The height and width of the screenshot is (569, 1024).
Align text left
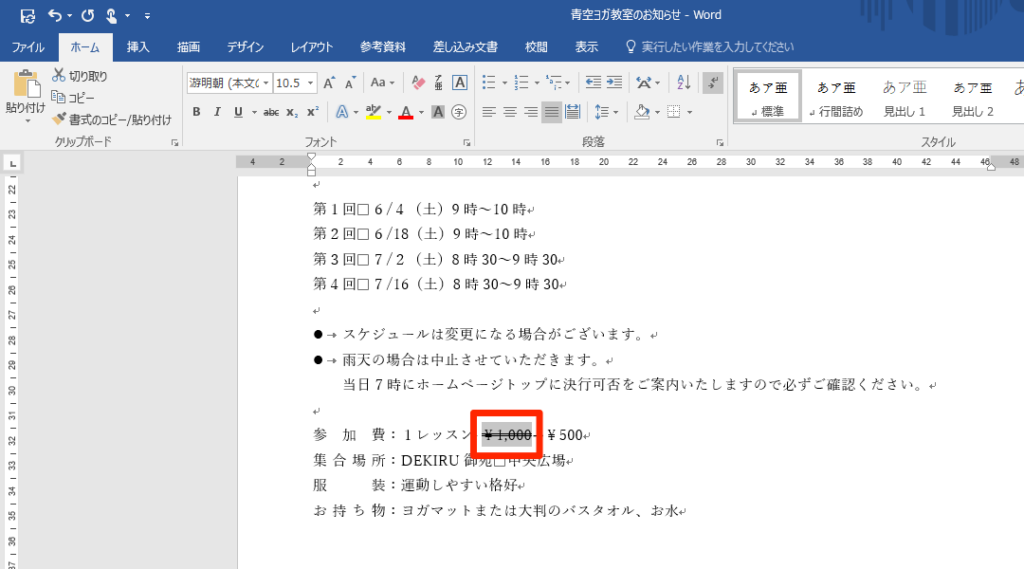[x=488, y=112]
